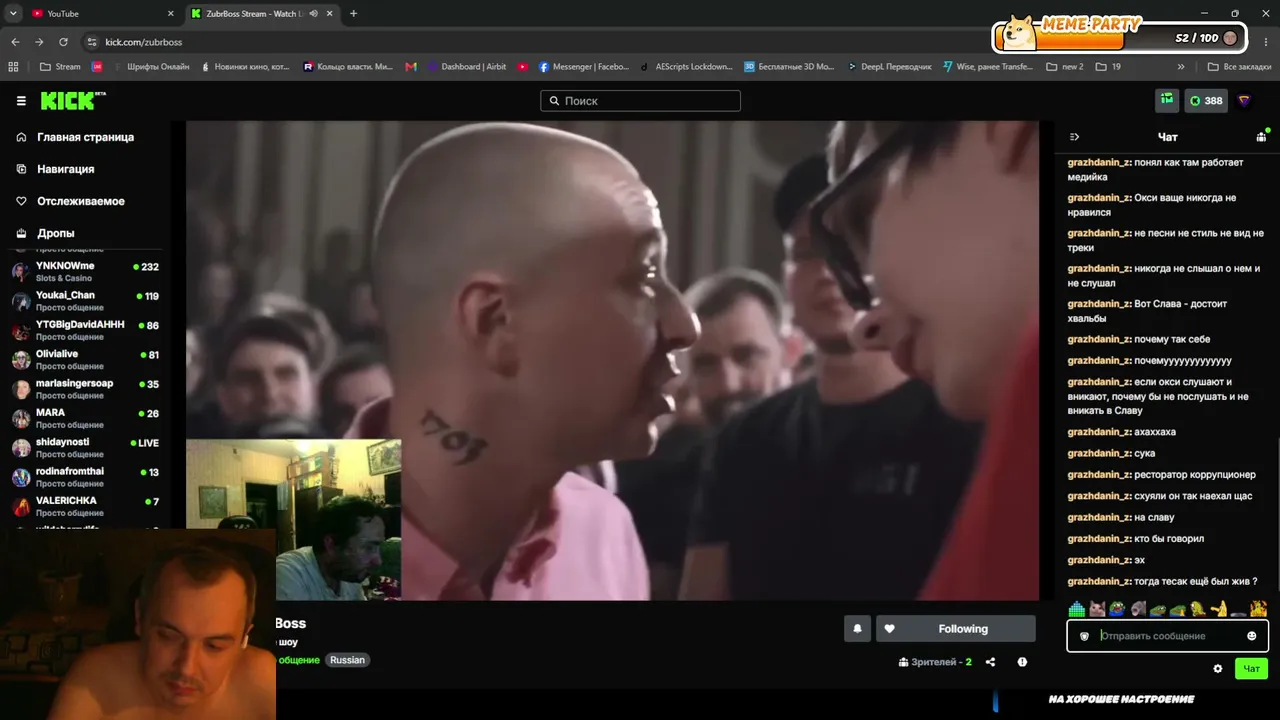Open the tab search dropdown

pos(13,14)
